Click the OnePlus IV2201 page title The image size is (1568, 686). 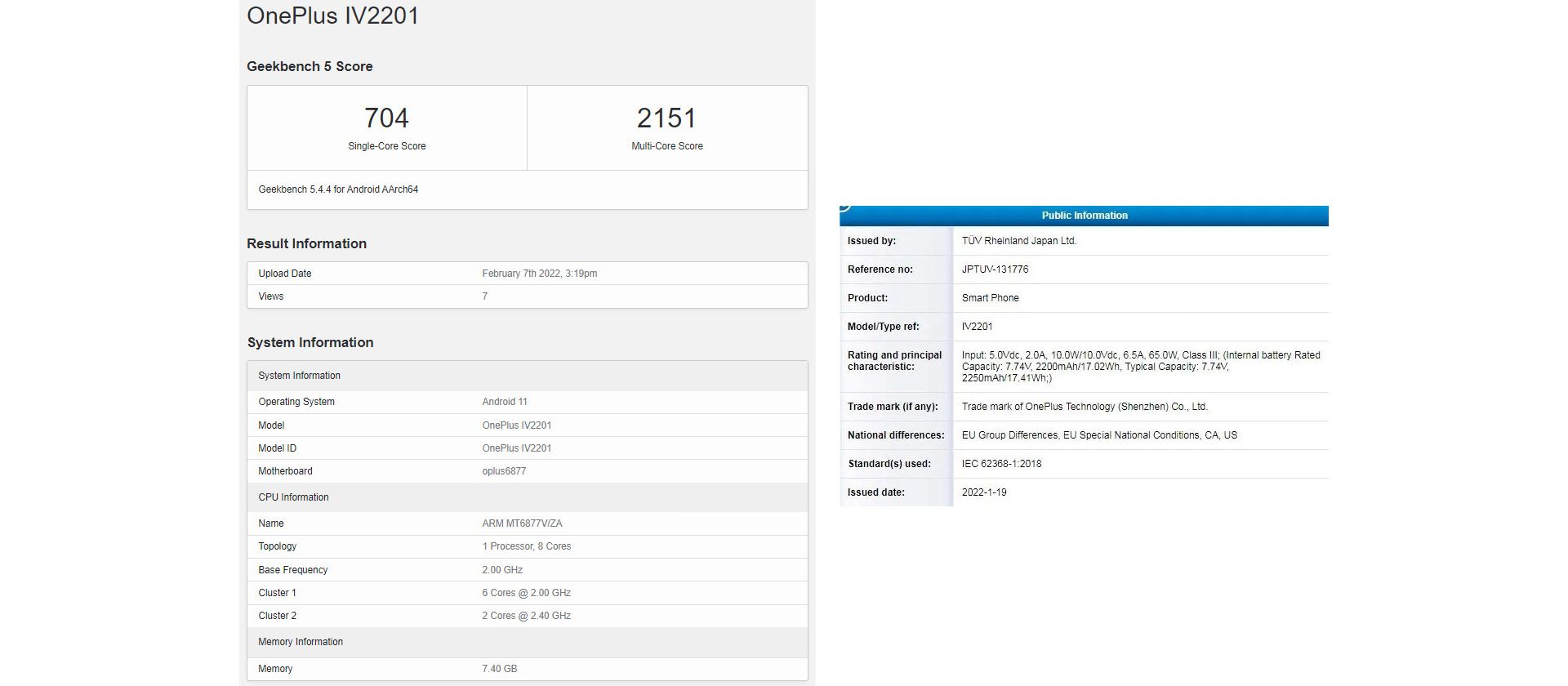pos(332,16)
